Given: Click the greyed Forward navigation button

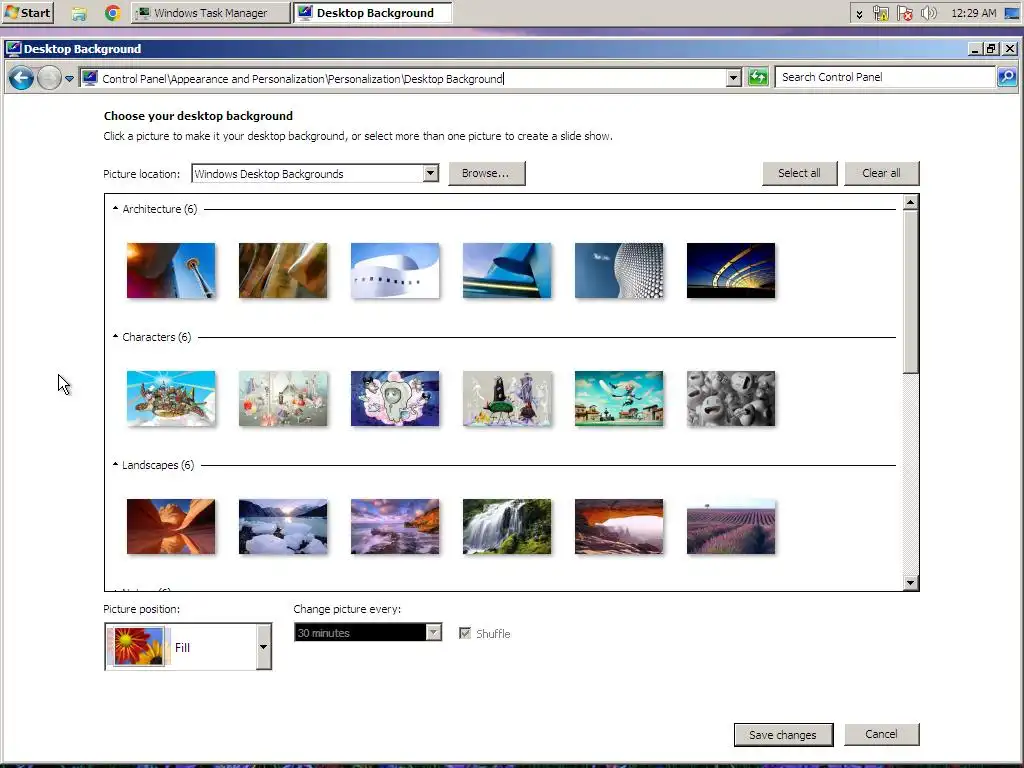Looking at the screenshot, I should coord(49,78).
